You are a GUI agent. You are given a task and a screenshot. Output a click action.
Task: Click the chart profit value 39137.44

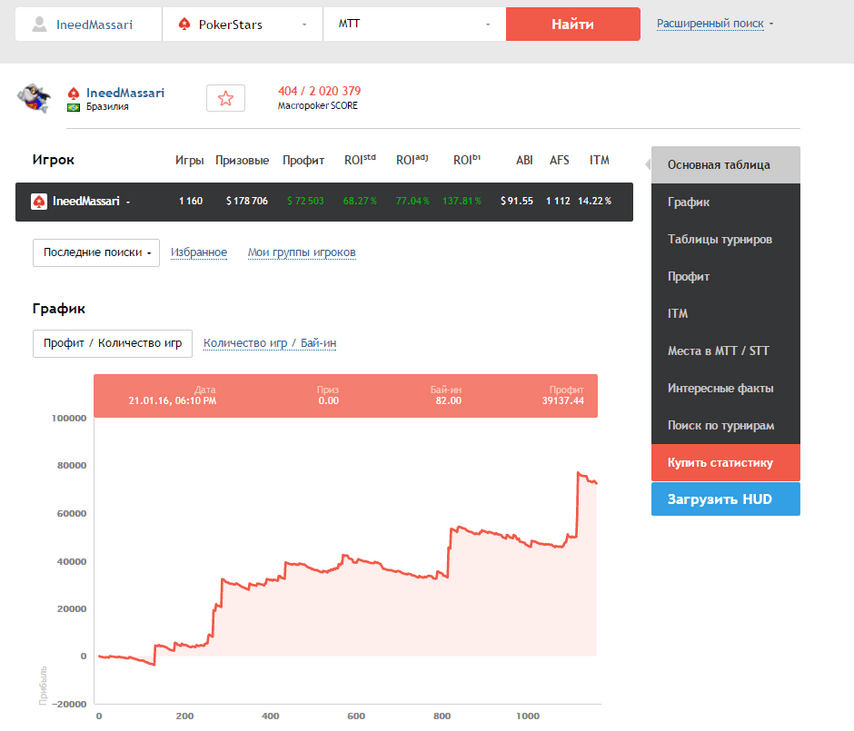click(563, 401)
